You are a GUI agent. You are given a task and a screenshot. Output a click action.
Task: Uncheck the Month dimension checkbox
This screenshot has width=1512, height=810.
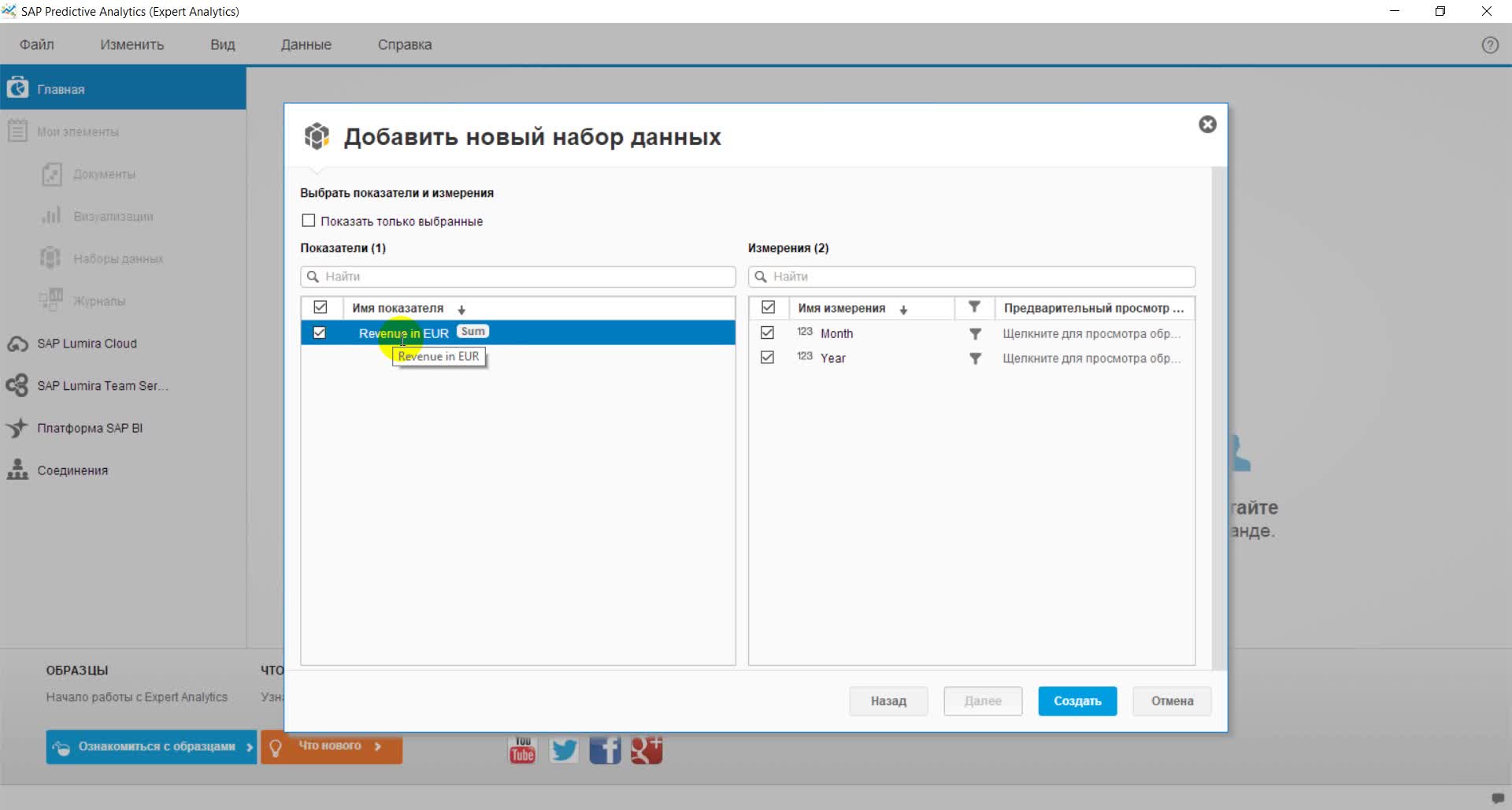click(768, 333)
